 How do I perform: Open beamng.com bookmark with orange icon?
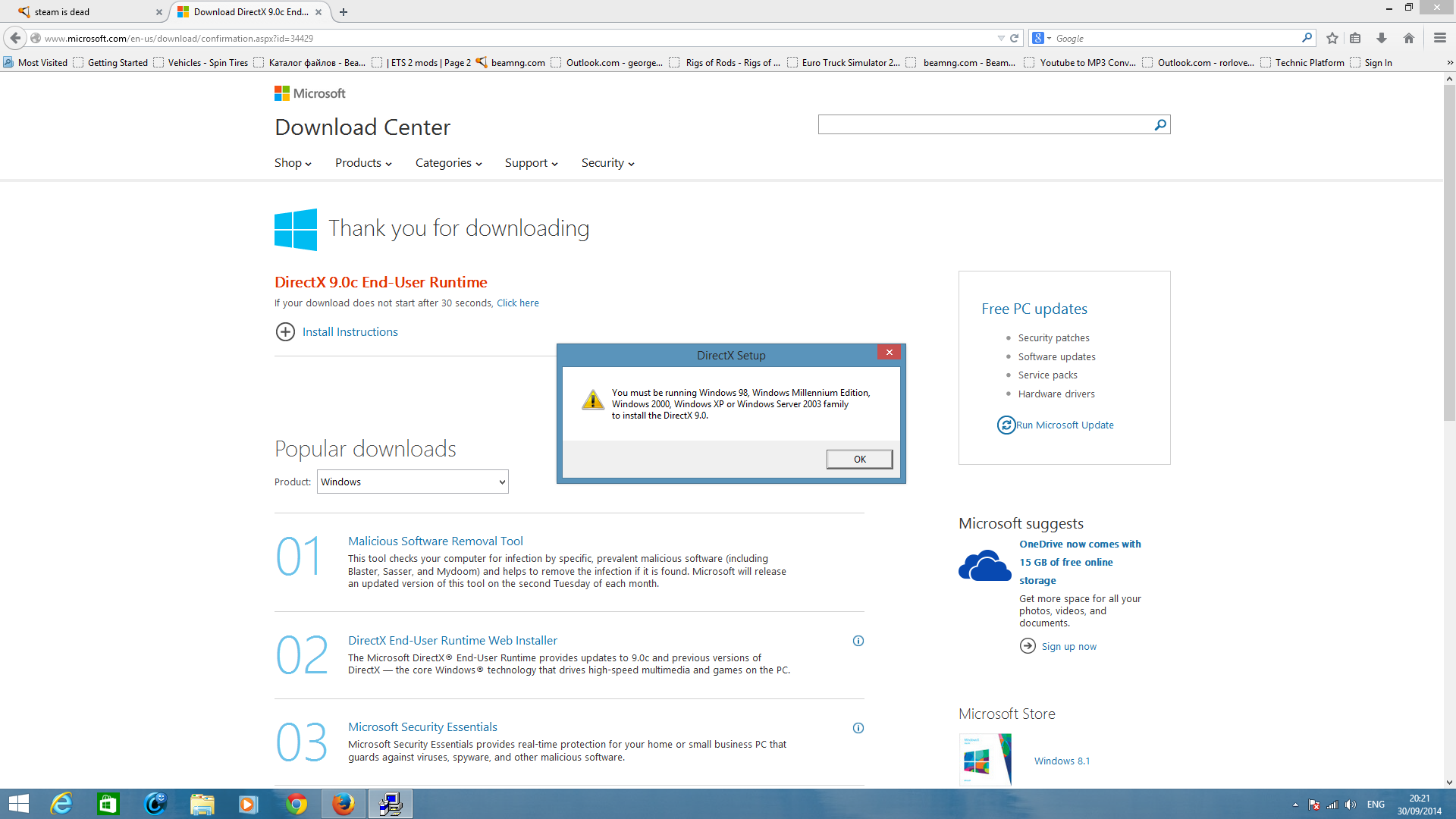[510, 62]
